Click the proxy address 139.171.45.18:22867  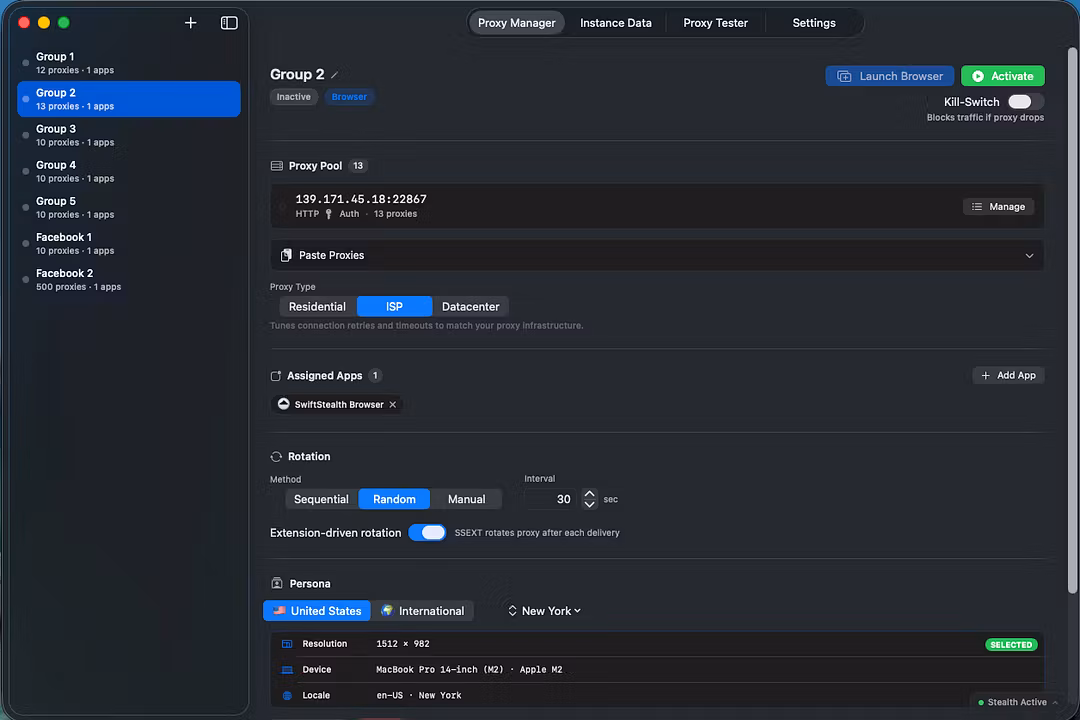point(361,199)
